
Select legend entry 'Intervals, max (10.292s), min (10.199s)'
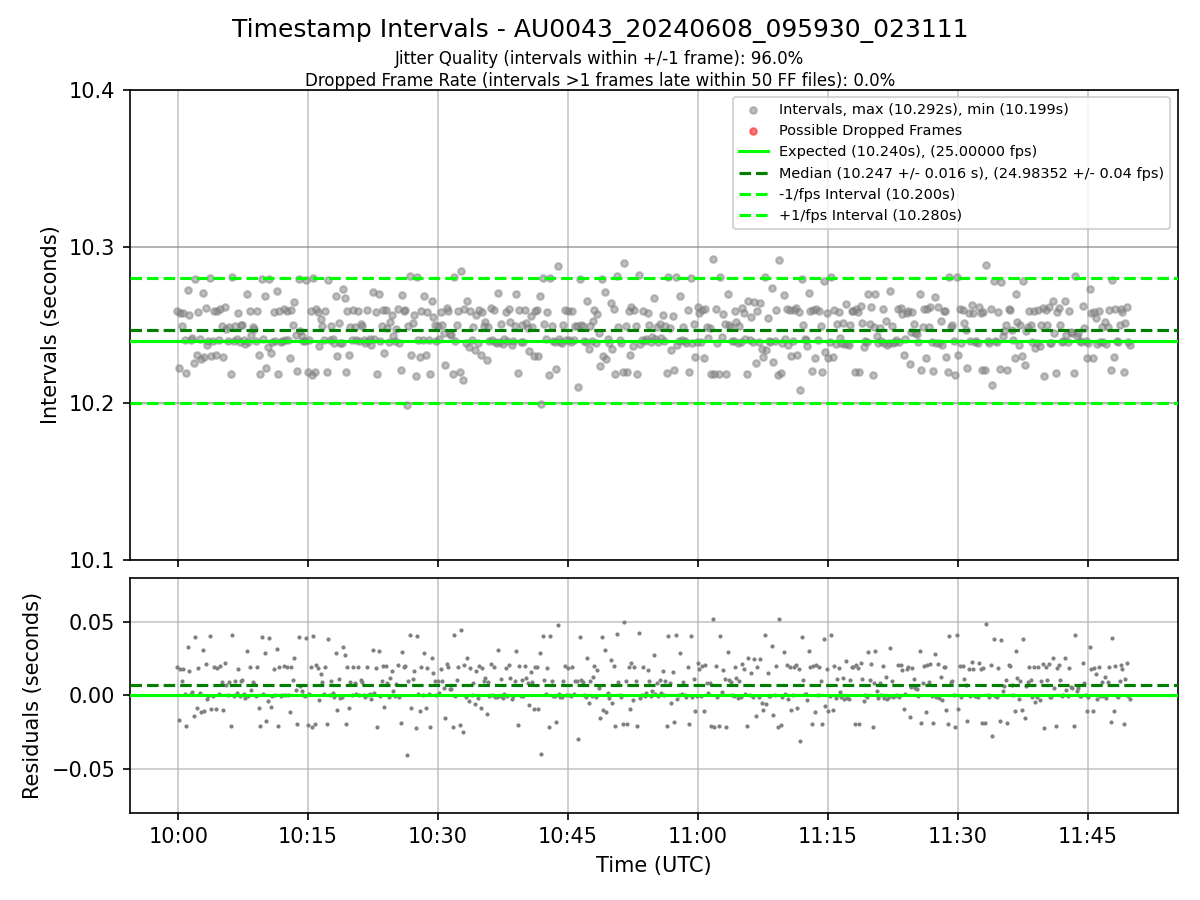pyautogui.click(x=924, y=109)
